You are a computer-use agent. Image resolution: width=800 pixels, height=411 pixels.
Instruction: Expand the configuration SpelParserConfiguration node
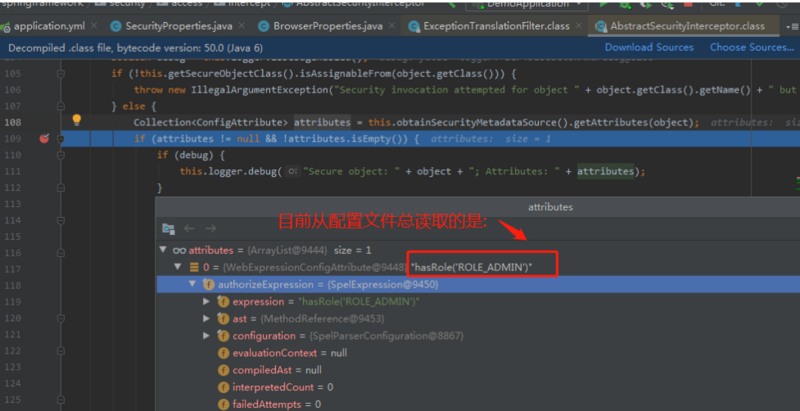pos(206,336)
